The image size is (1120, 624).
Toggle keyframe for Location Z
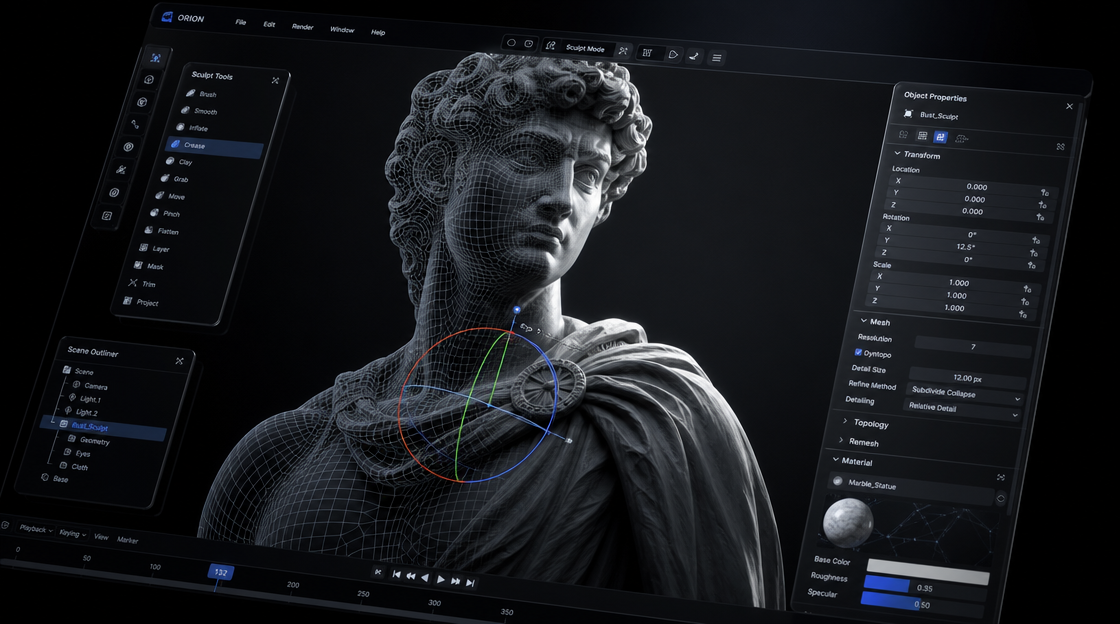click(x=1041, y=217)
